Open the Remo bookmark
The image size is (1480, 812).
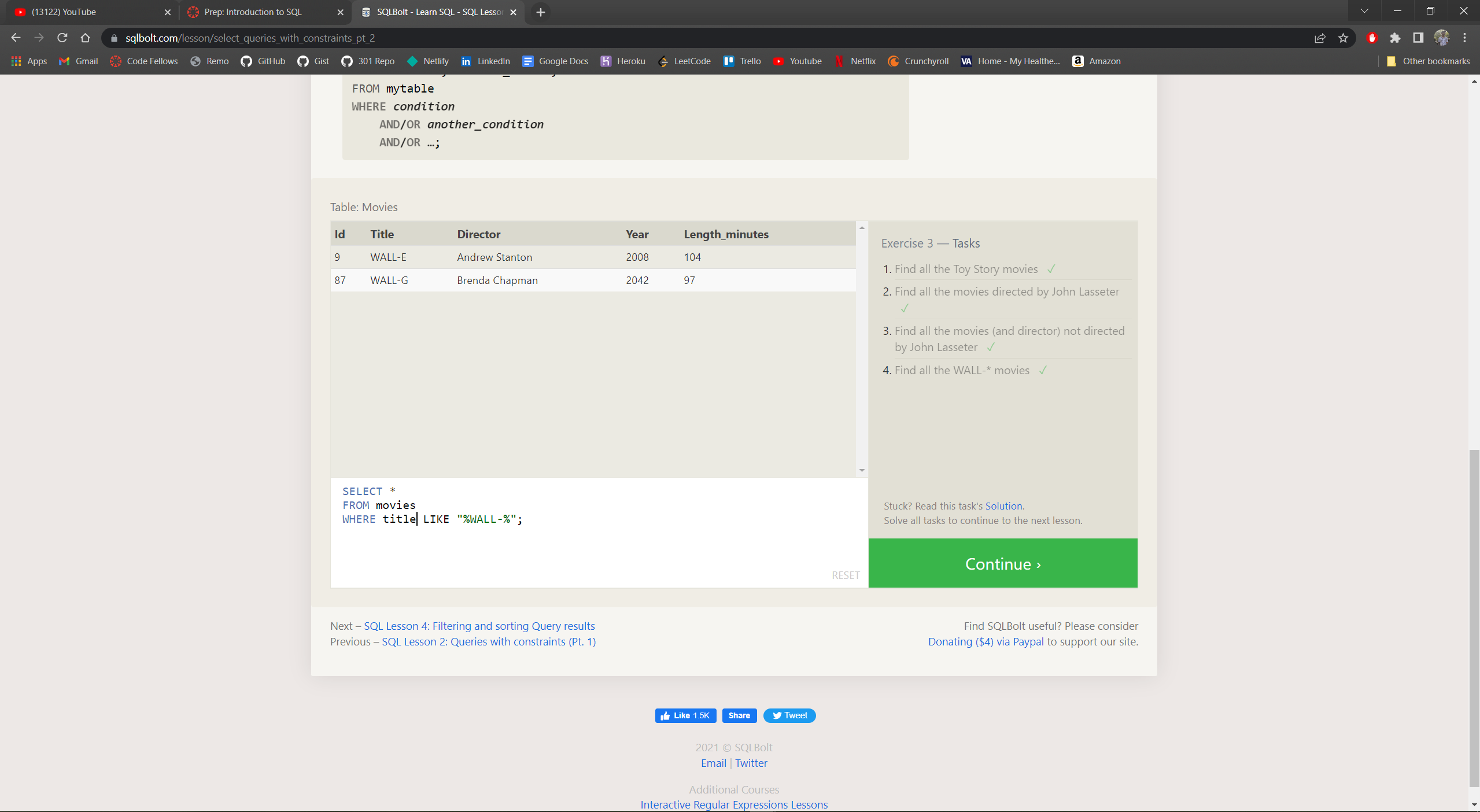pos(209,61)
